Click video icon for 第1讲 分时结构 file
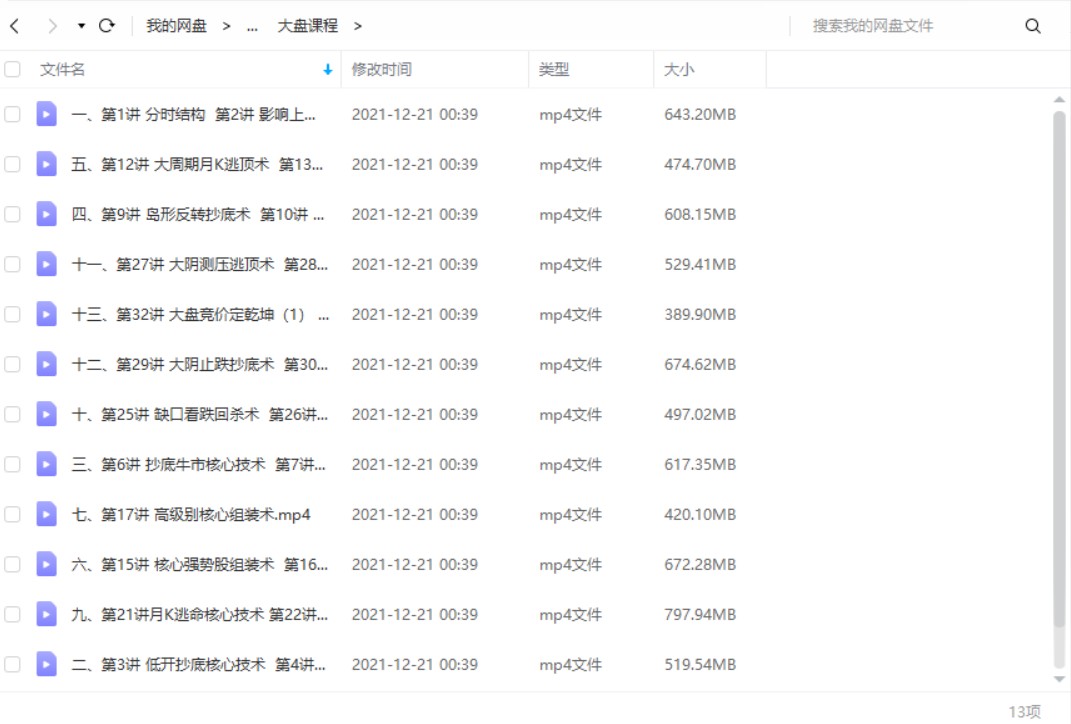 coord(46,114)
